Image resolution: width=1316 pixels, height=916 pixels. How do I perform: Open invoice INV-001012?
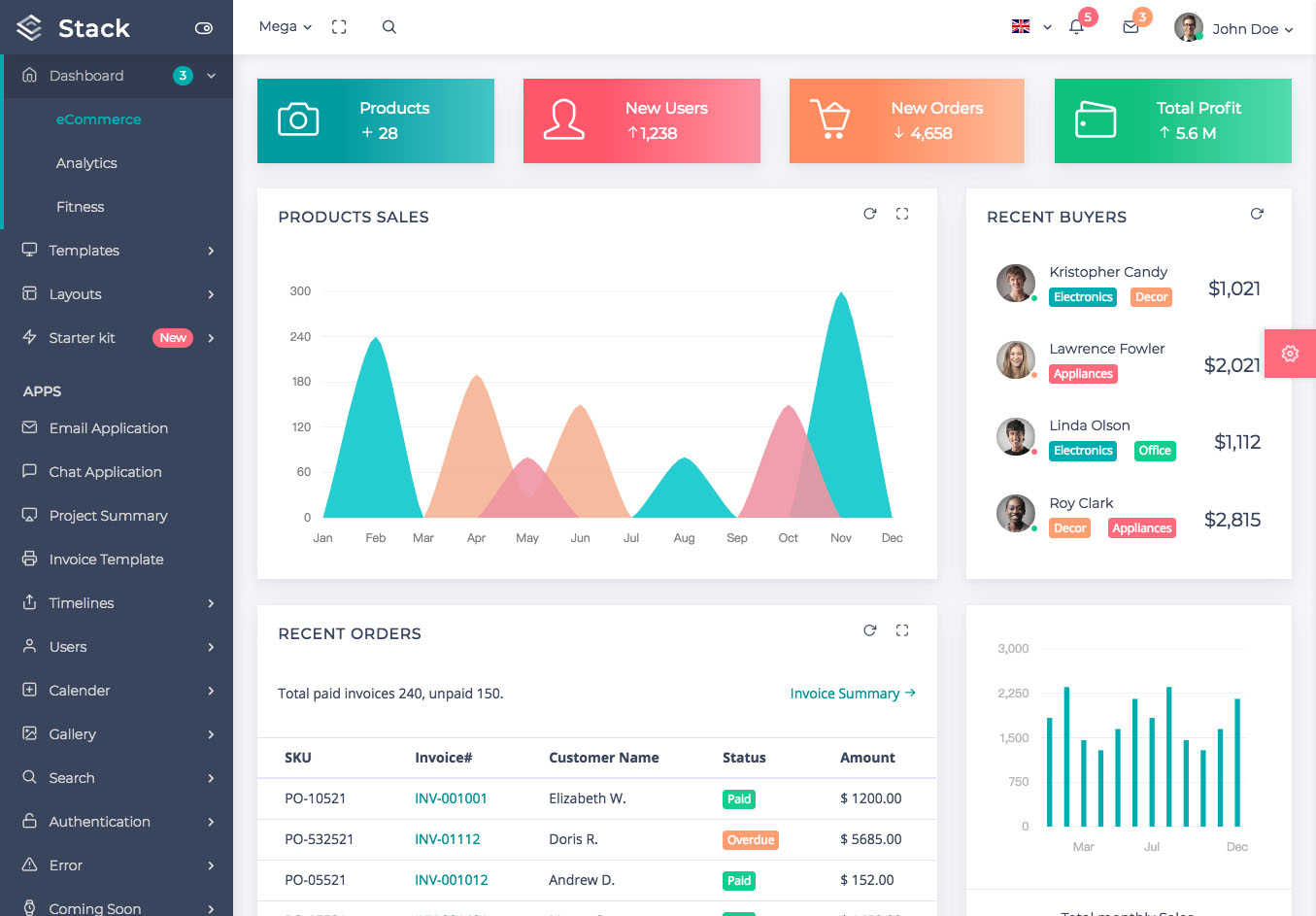click(x=451, y=880)
